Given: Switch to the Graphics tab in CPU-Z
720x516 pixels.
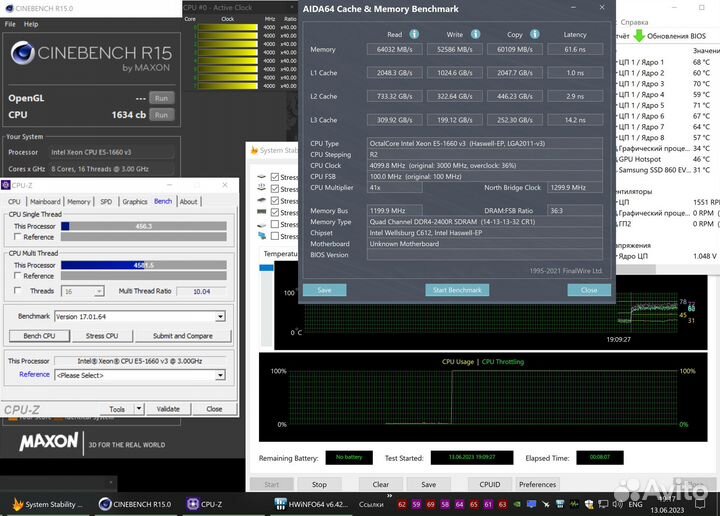Looking at the screenshot, I should tap(135, 202).
